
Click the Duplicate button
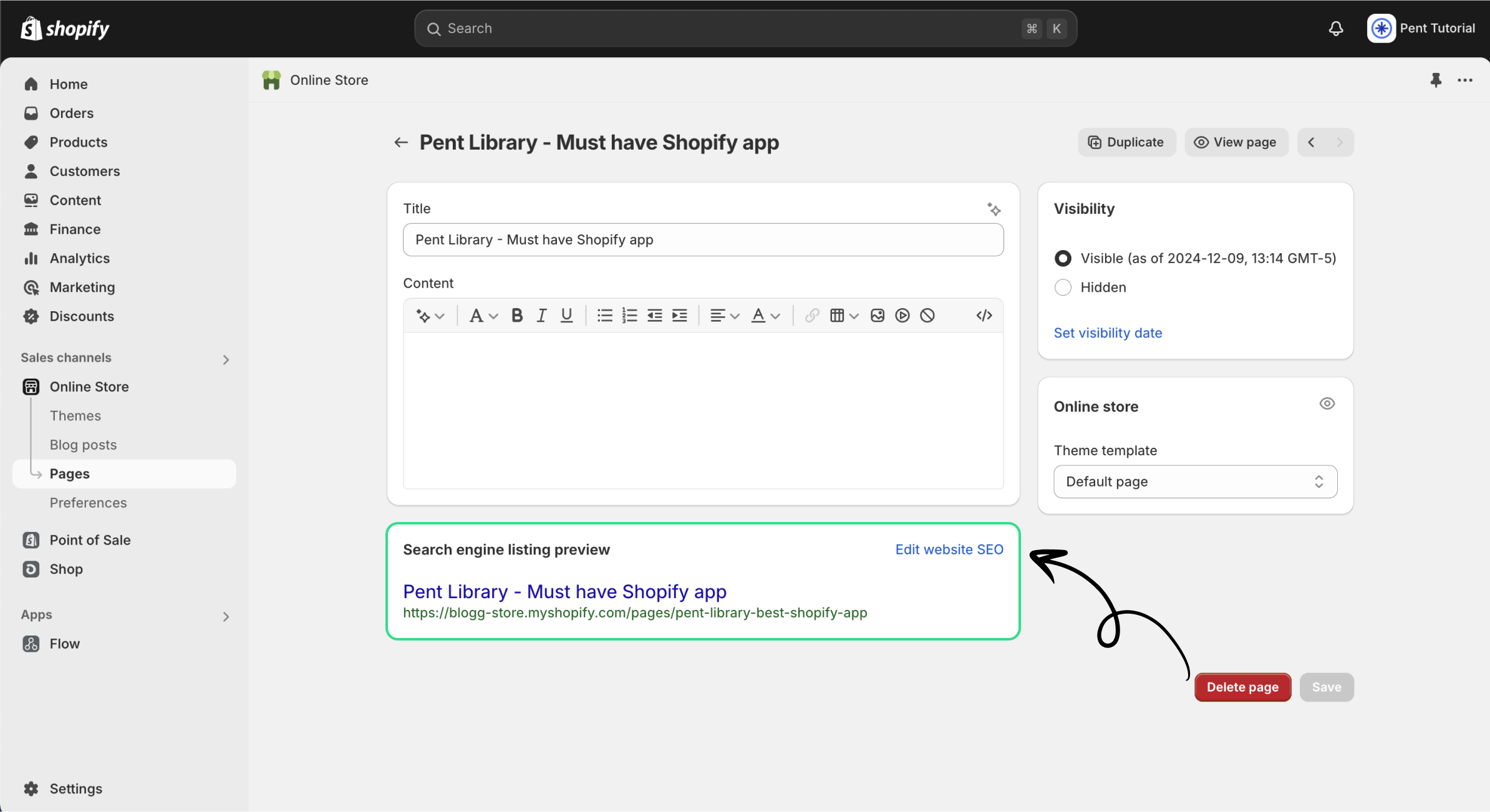click(1126, 143)
